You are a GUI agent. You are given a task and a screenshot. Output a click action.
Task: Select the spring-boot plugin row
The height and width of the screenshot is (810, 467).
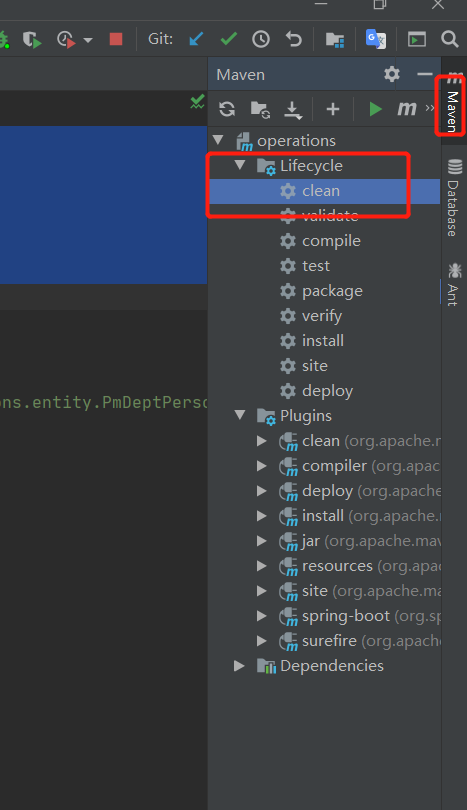coord(324,616)
